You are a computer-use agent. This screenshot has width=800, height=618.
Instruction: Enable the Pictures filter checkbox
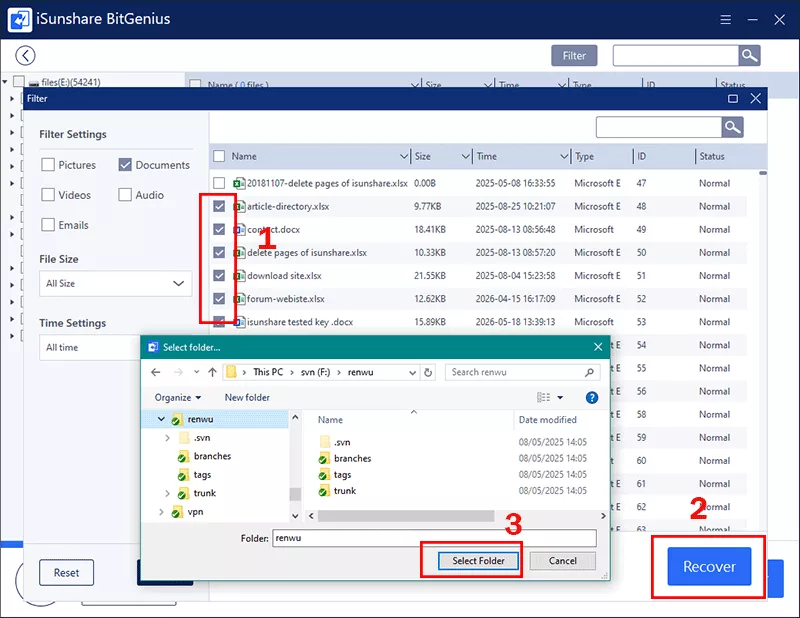(x=48, y=164)
